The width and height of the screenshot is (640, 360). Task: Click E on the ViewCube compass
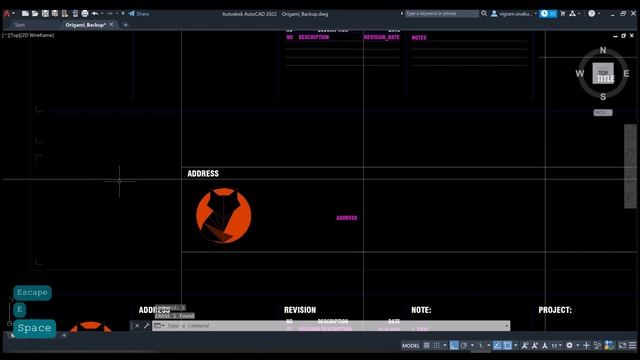pos(626,73)
